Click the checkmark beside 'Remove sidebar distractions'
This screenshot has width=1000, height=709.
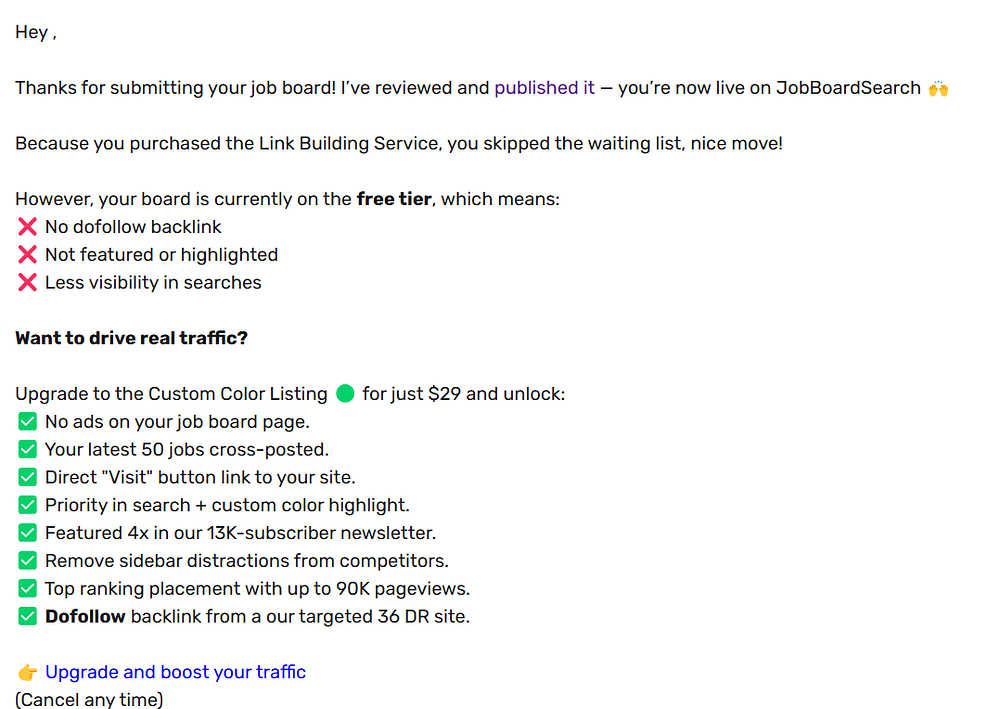pos(27,560)
